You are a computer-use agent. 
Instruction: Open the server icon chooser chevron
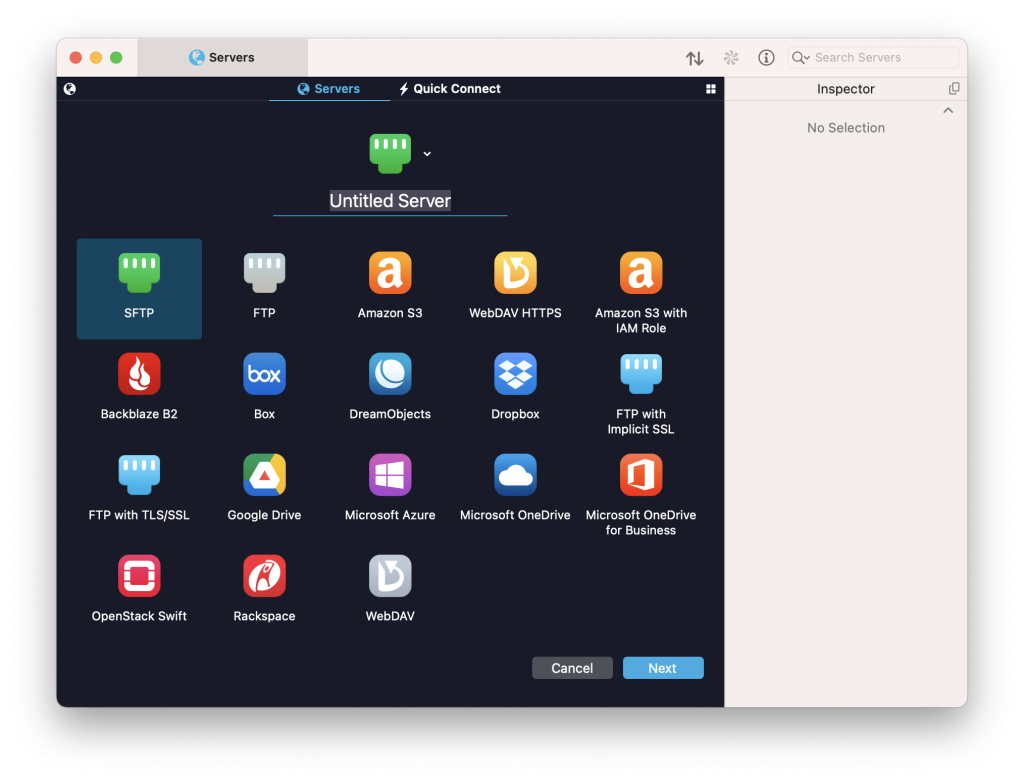427,154
